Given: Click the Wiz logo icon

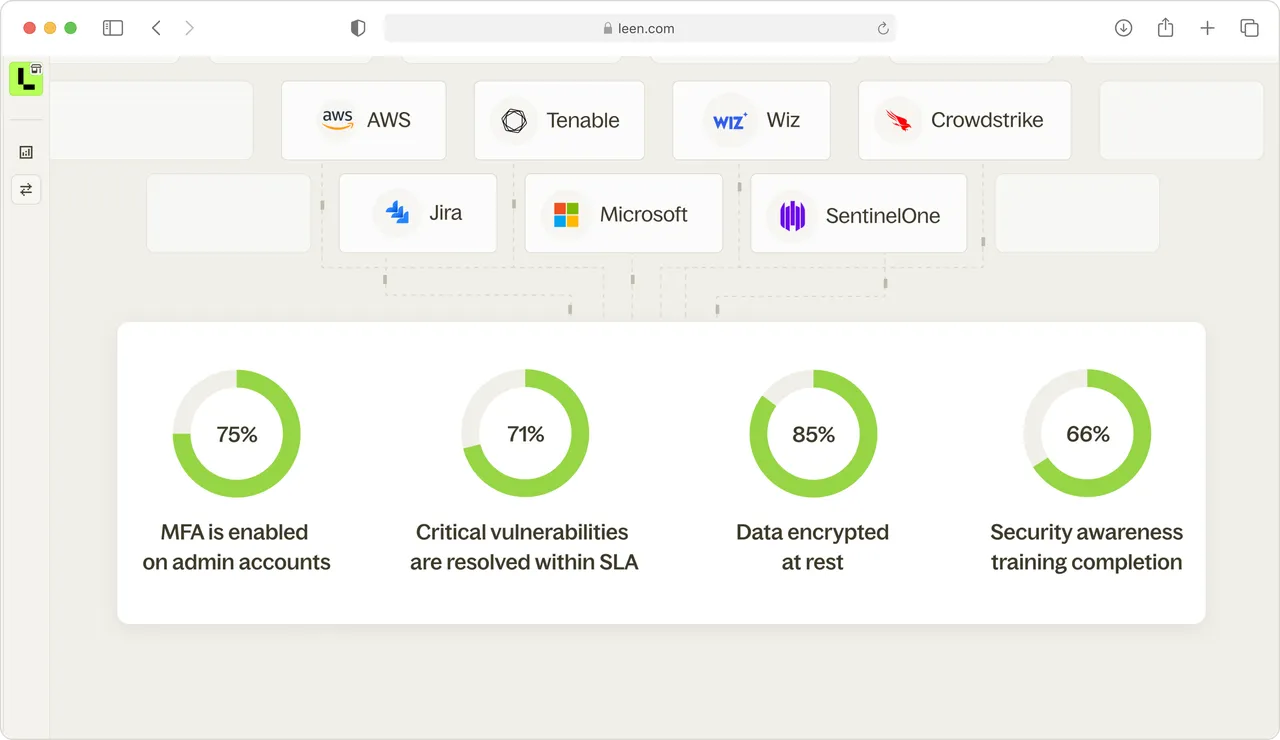Looking at the screenshot, I should point(729,122).
